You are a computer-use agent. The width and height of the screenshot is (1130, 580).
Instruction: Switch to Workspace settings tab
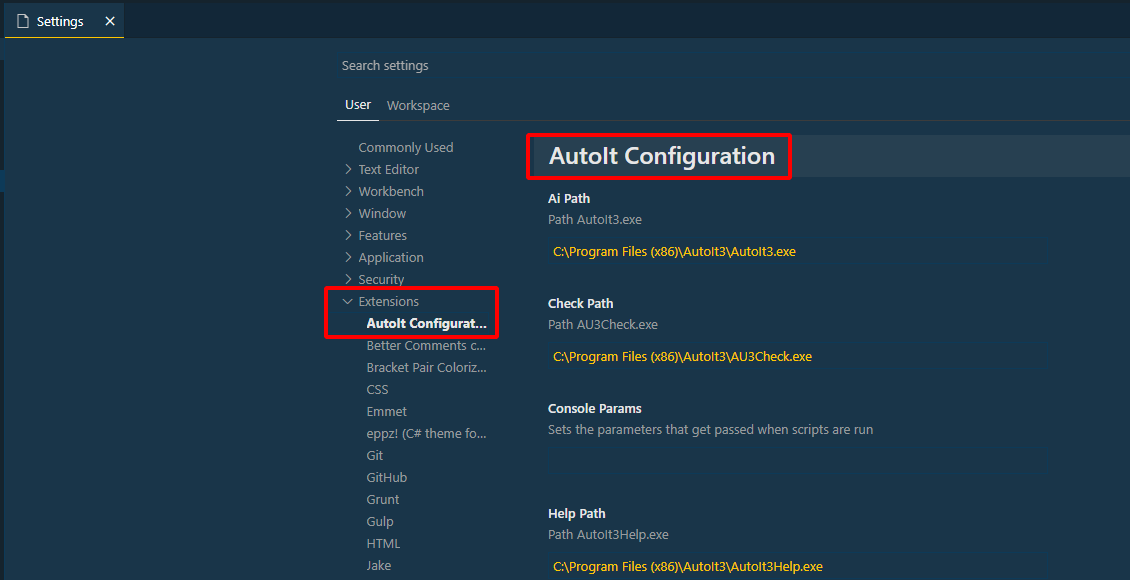[418, 106]
